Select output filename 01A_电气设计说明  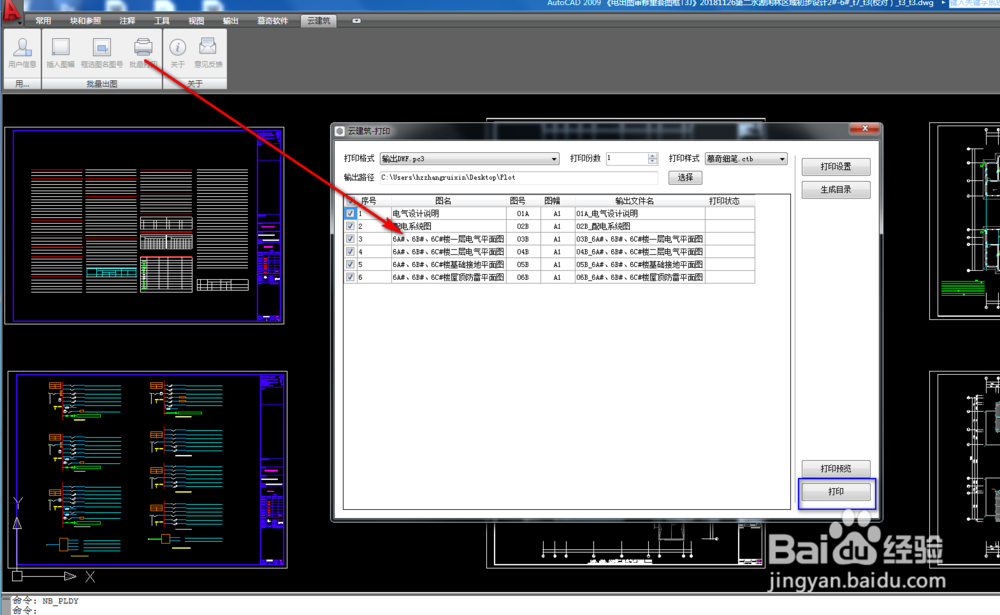click(640, 213)
